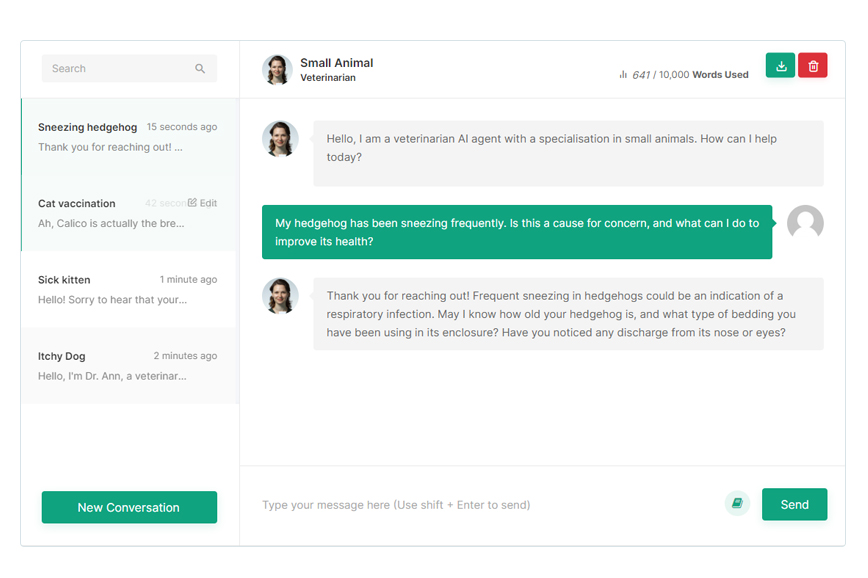Click into the message input box
868x578 pixels.
coord(480,505)
